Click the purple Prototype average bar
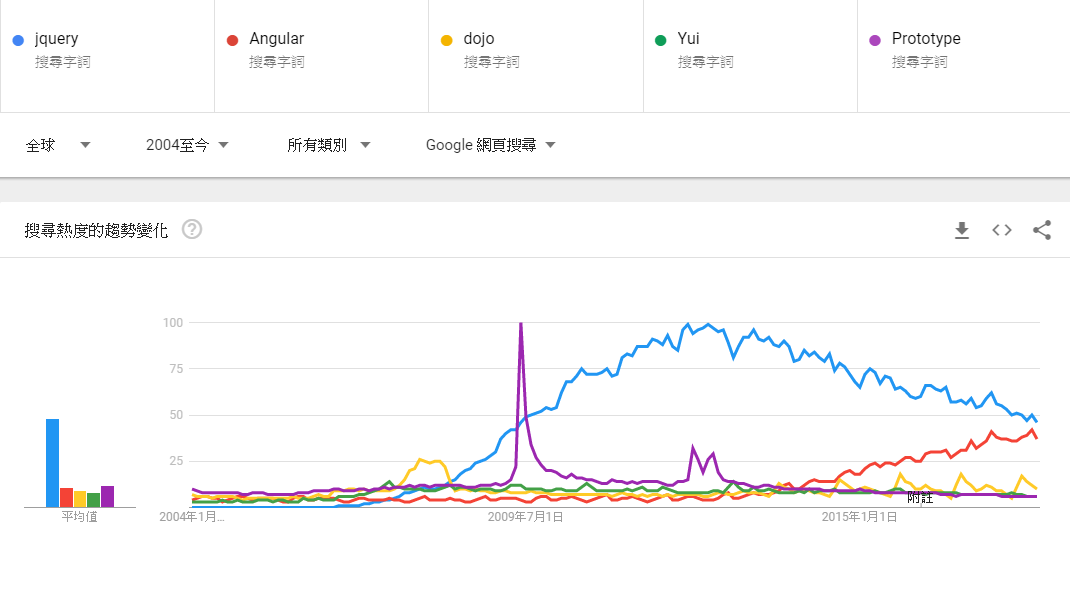 click(107, 496)
